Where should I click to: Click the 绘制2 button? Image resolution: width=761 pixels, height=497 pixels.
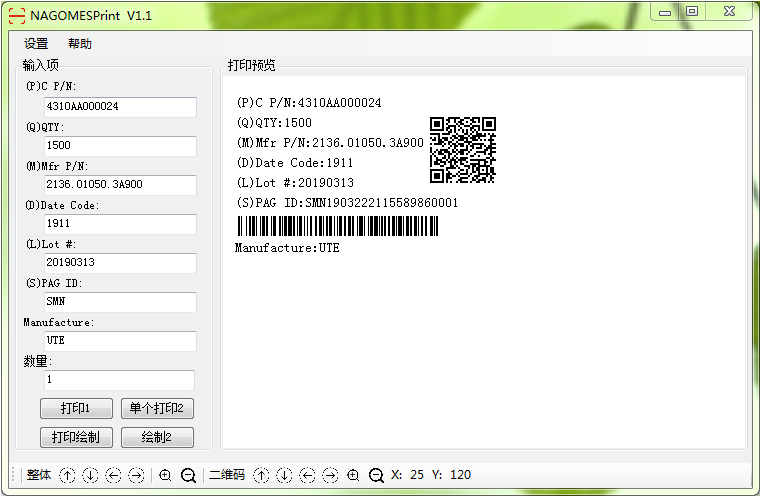tap(157, 437)
